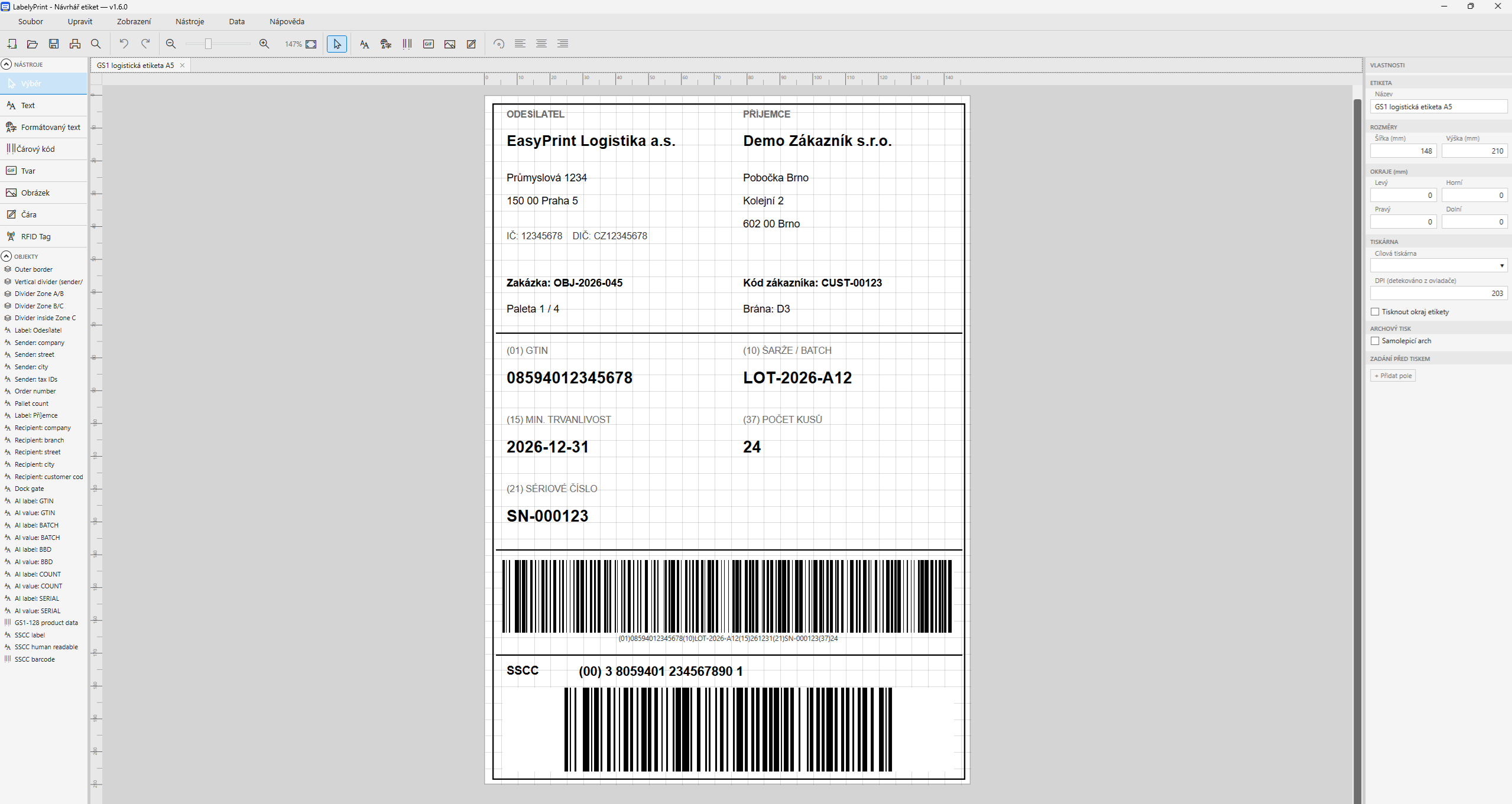Viewport: 1512px width, 804px height.
Task: Choose the Formátovaný text tool in sidebar
Action: pos(44,127)
